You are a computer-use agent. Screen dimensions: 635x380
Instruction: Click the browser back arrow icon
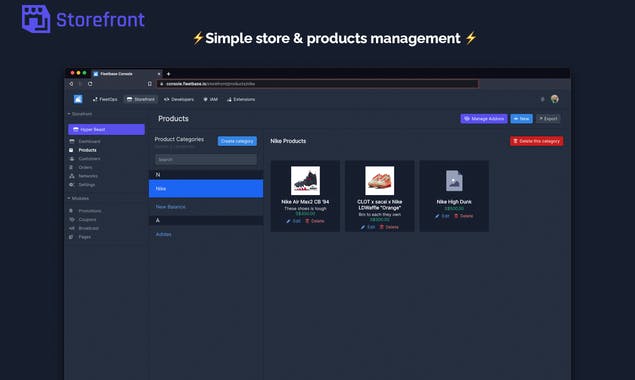[71, 84]
